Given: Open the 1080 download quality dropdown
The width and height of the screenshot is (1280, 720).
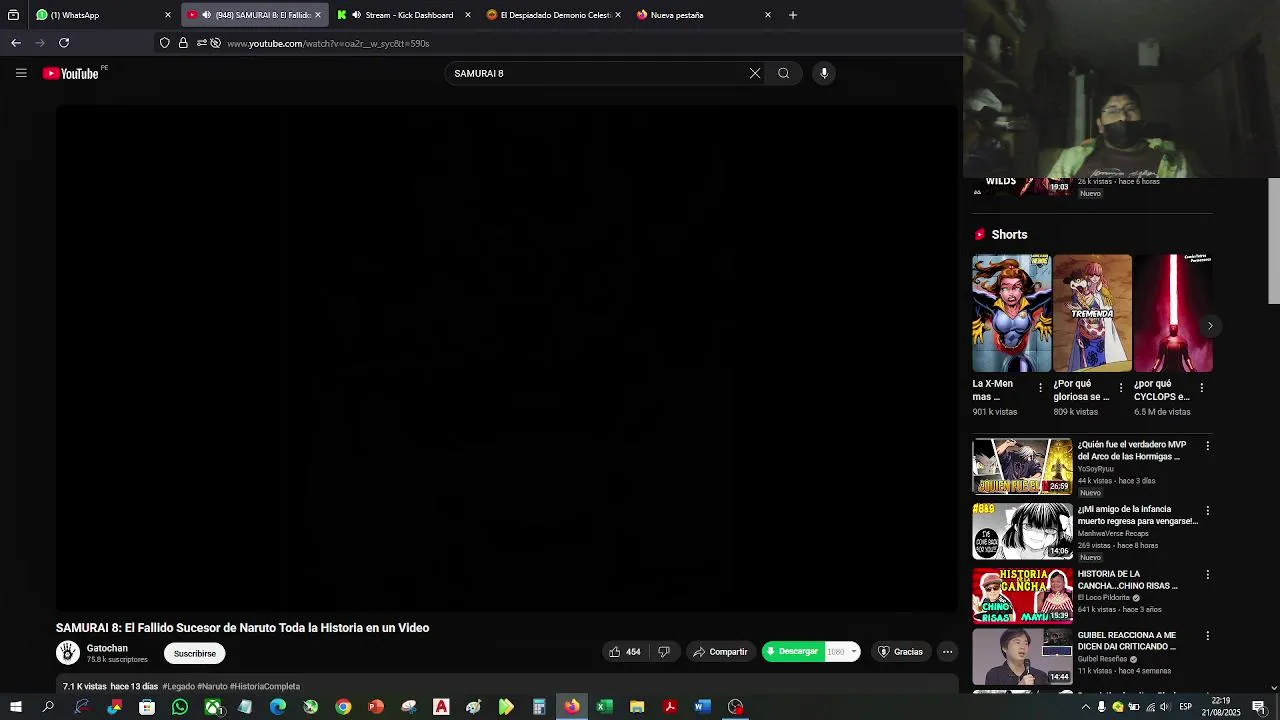Looking at the screenshot, I should (842, 652).
